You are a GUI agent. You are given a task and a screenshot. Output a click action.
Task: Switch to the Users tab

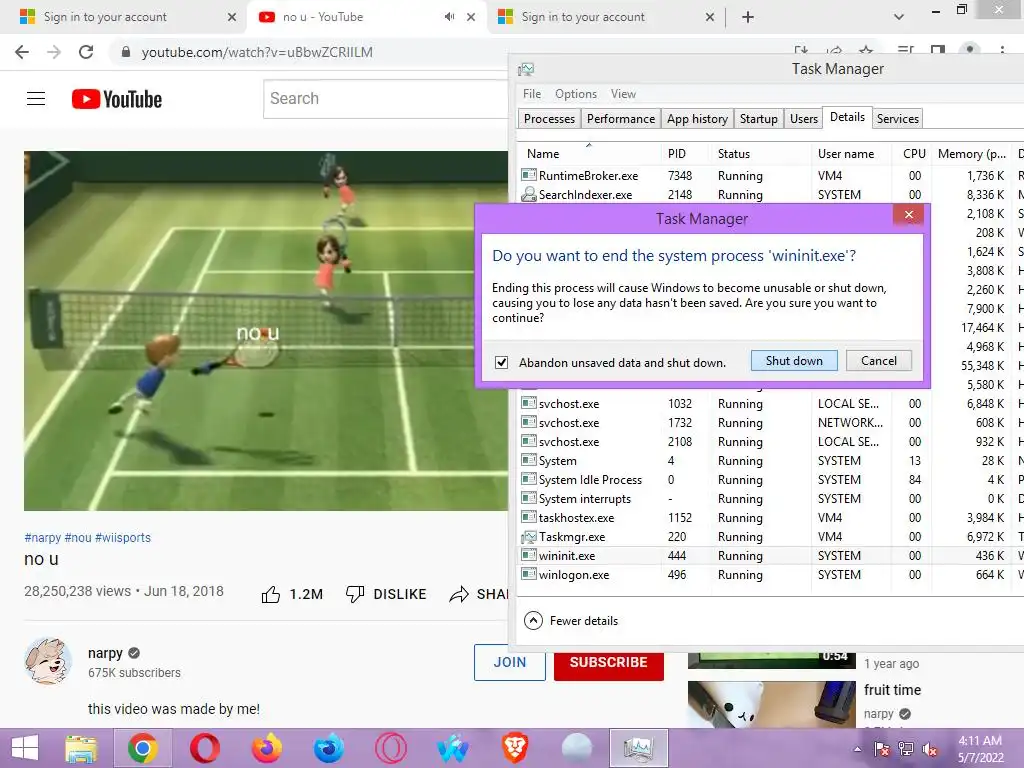coord(803,119)
